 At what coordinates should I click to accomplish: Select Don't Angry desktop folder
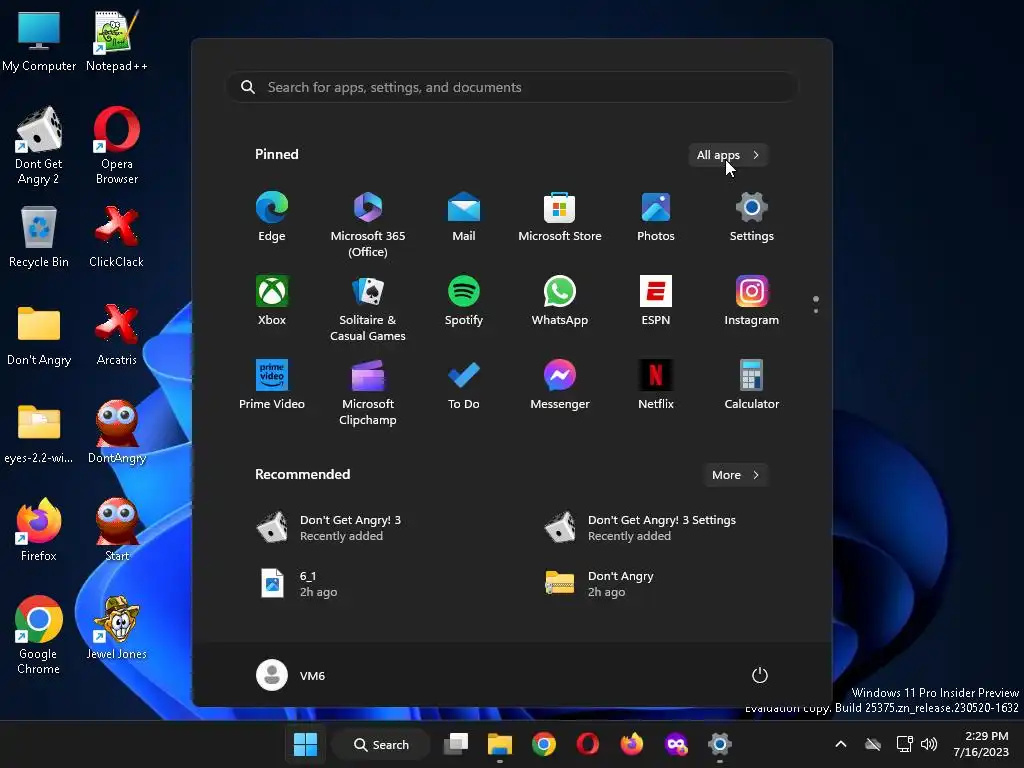[39, 334]
